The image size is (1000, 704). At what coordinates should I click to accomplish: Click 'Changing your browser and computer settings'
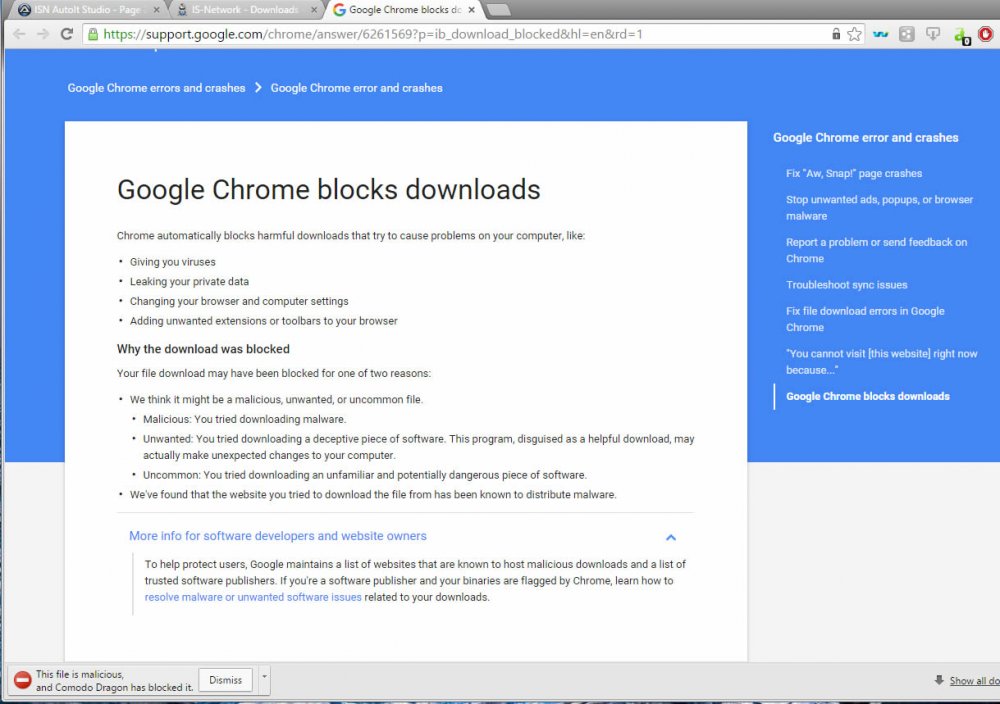point(239,302)
